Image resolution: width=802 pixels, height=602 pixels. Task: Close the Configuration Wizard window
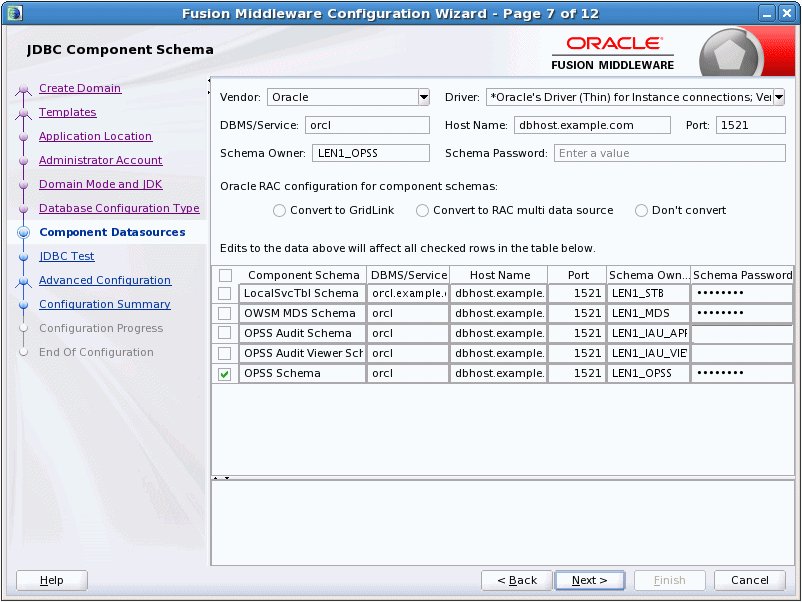pyautogui.click(x=787, y=13)
